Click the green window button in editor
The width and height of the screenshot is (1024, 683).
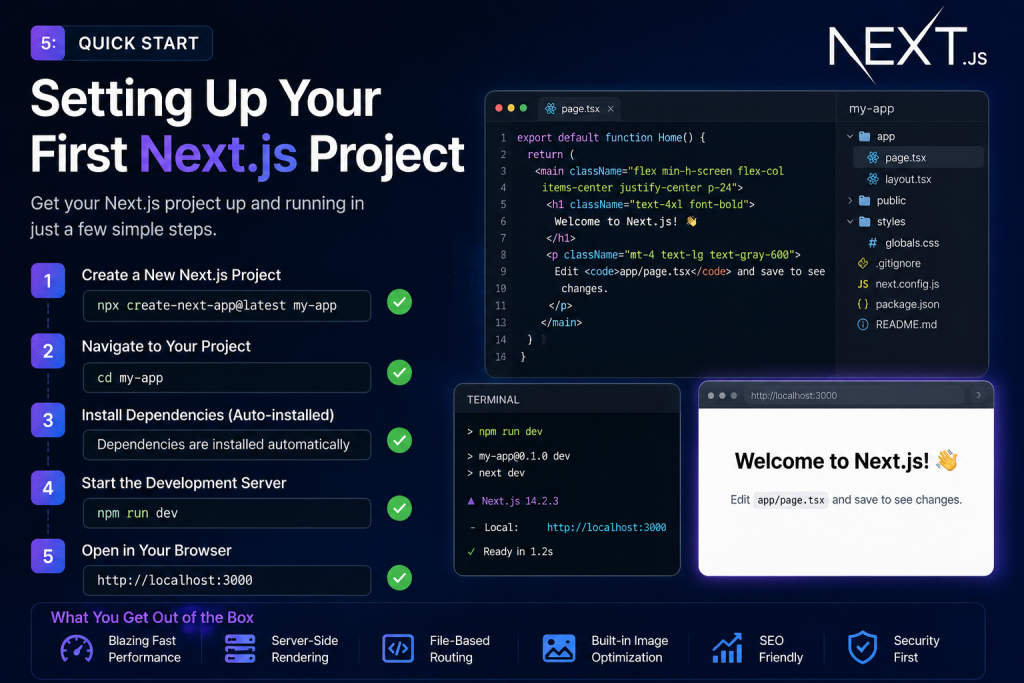523,108
